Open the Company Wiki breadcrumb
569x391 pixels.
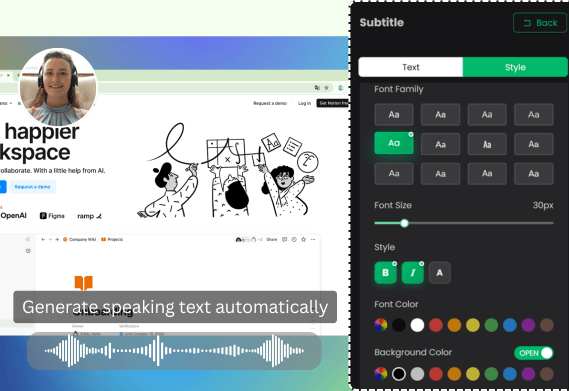click(x=79, y=240)
